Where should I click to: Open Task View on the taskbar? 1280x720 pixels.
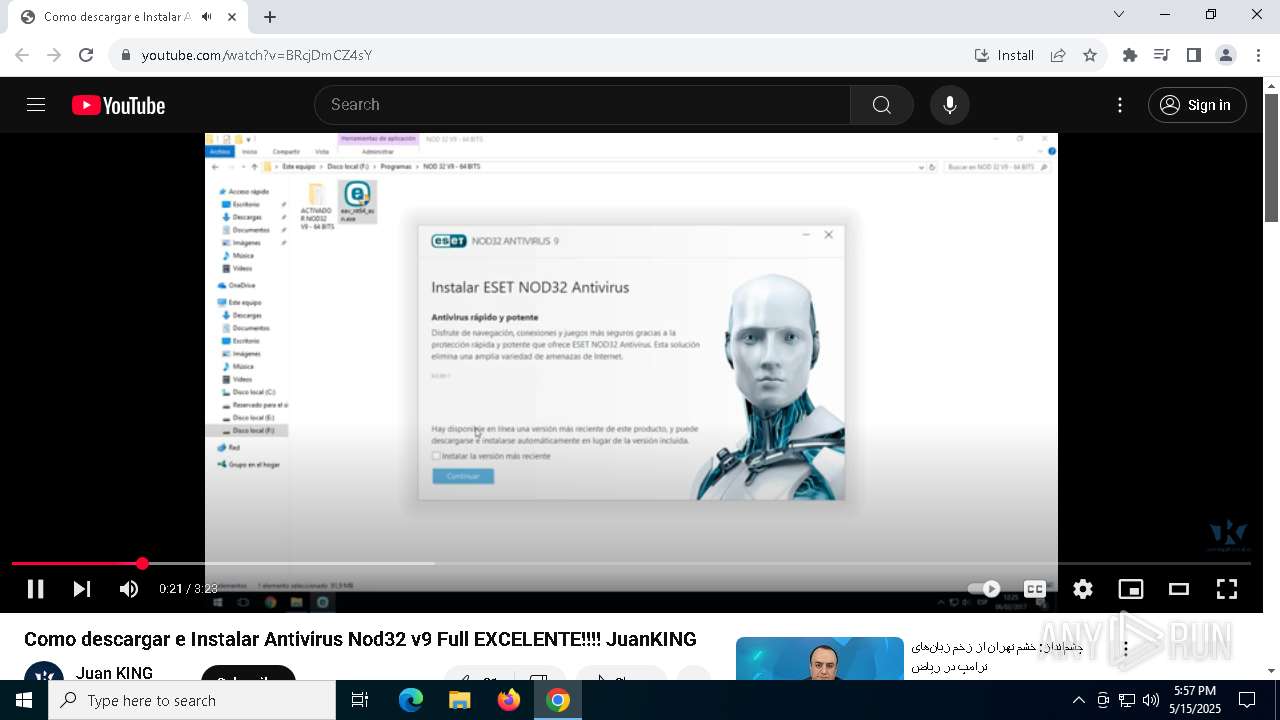[x=360, y=701]
